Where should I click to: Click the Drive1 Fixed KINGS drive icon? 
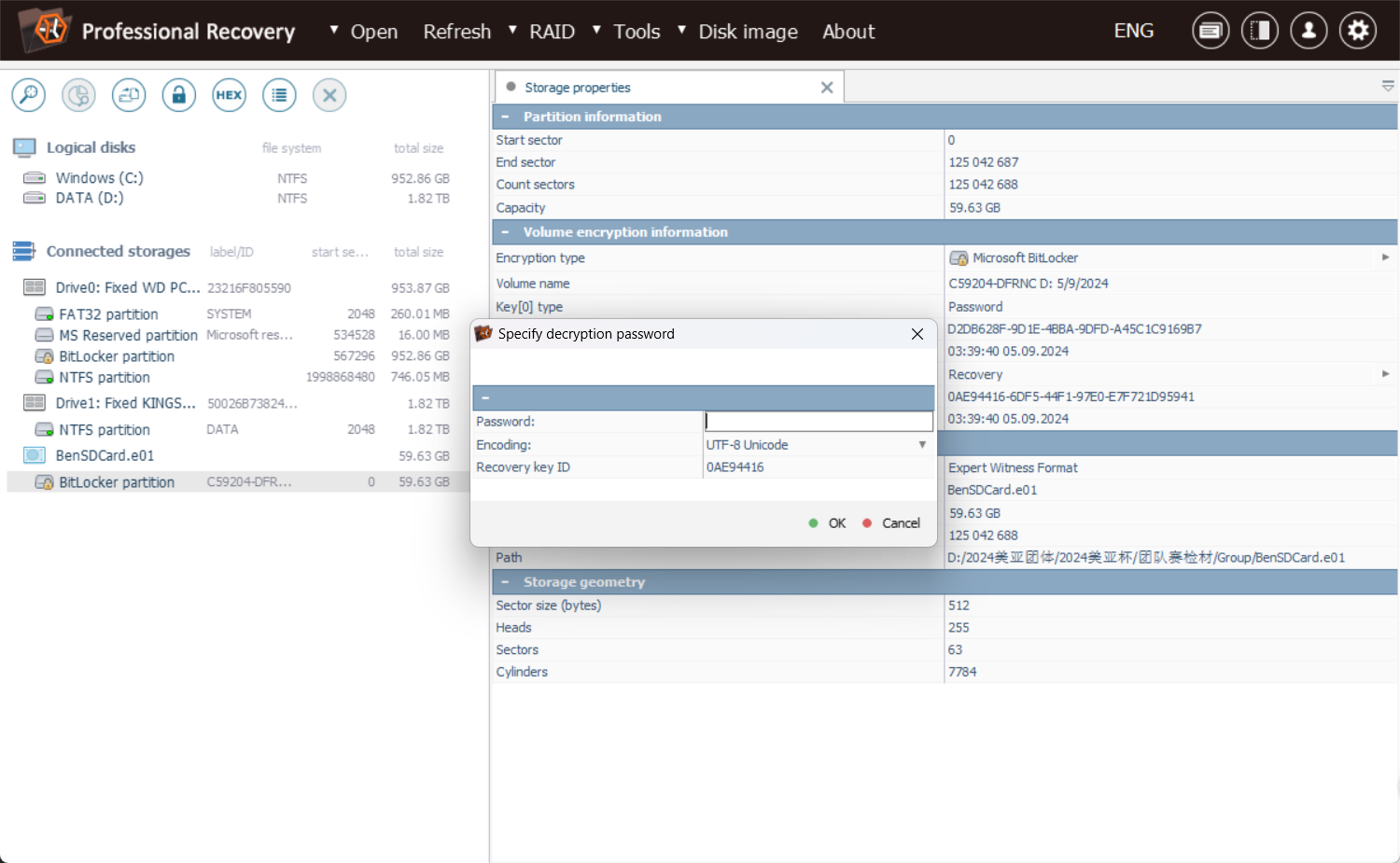tap(35, 403)
